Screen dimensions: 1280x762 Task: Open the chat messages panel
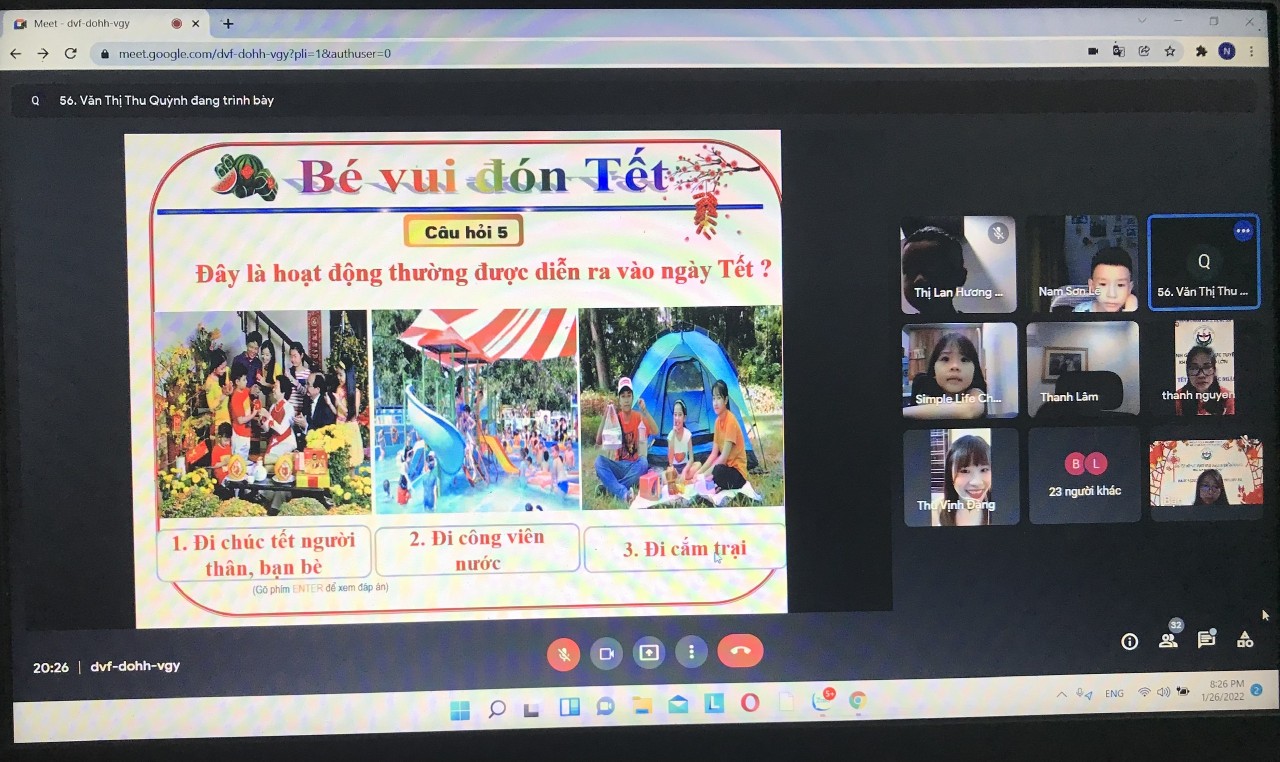(x=1206, y=640)
